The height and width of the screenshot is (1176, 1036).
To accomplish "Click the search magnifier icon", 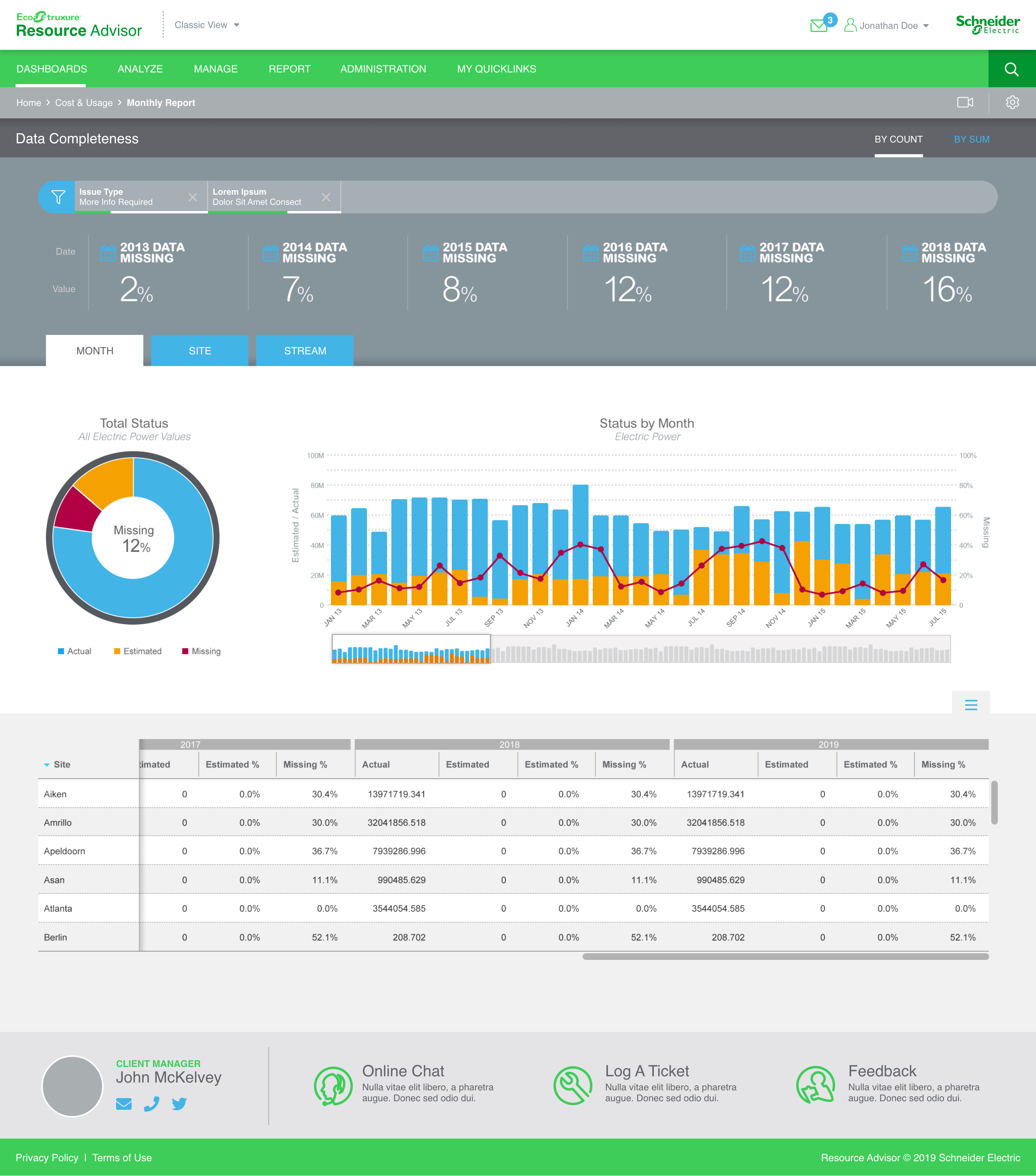I will pyautogui.click(x=1011, y=69).
